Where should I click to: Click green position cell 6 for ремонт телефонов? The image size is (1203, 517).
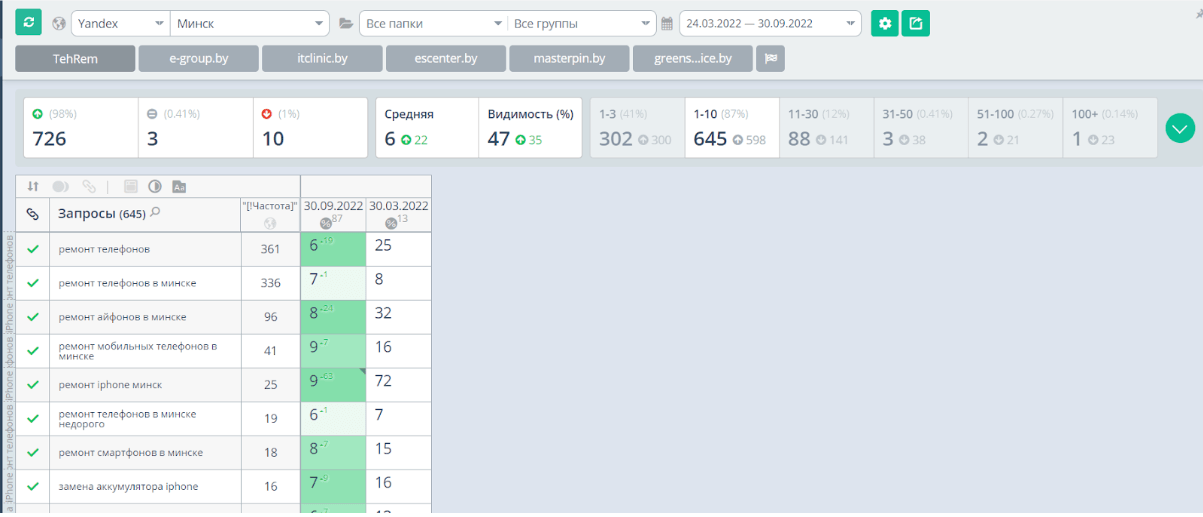pyautogui.click(x=333, y=249)
